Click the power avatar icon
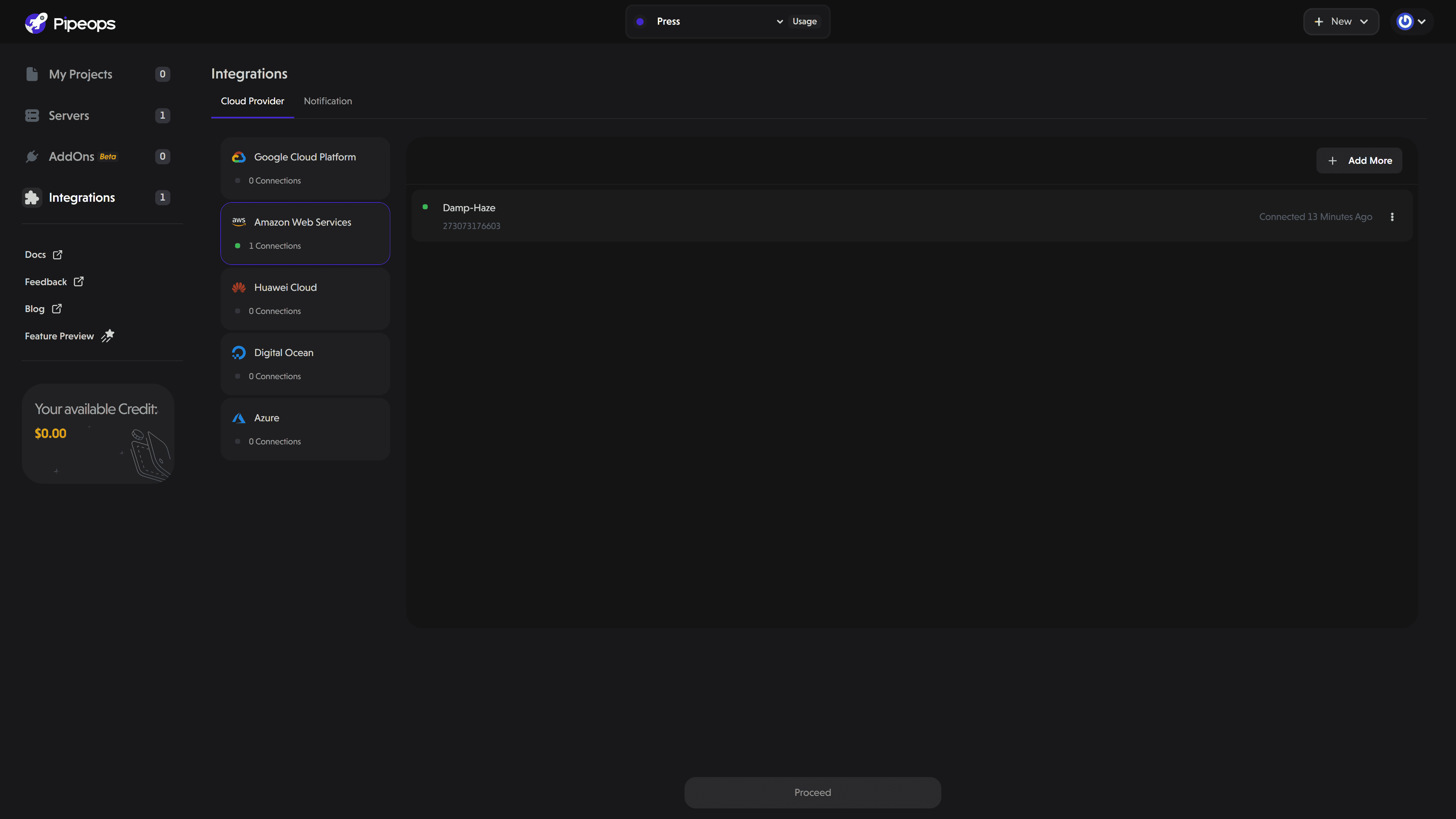The height and width of the screenshot is (819, 1456). pyautogui.click(x=1404, y=22)
